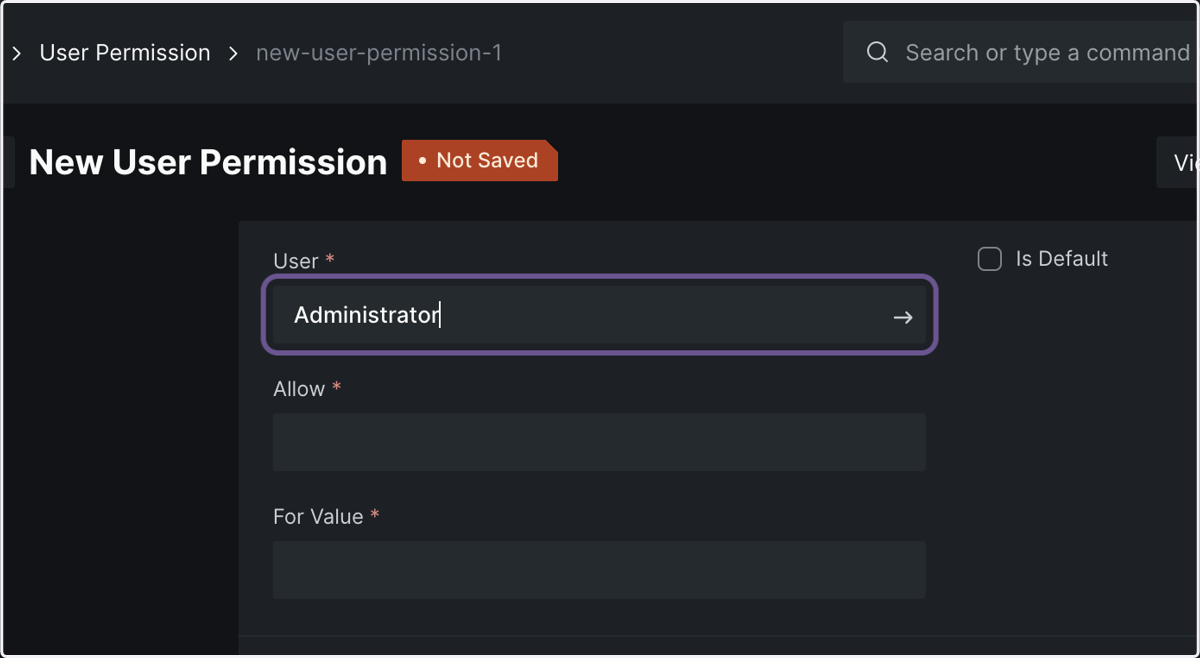
Task: Open the User Permission breadcrumb link
Action: 125,53
